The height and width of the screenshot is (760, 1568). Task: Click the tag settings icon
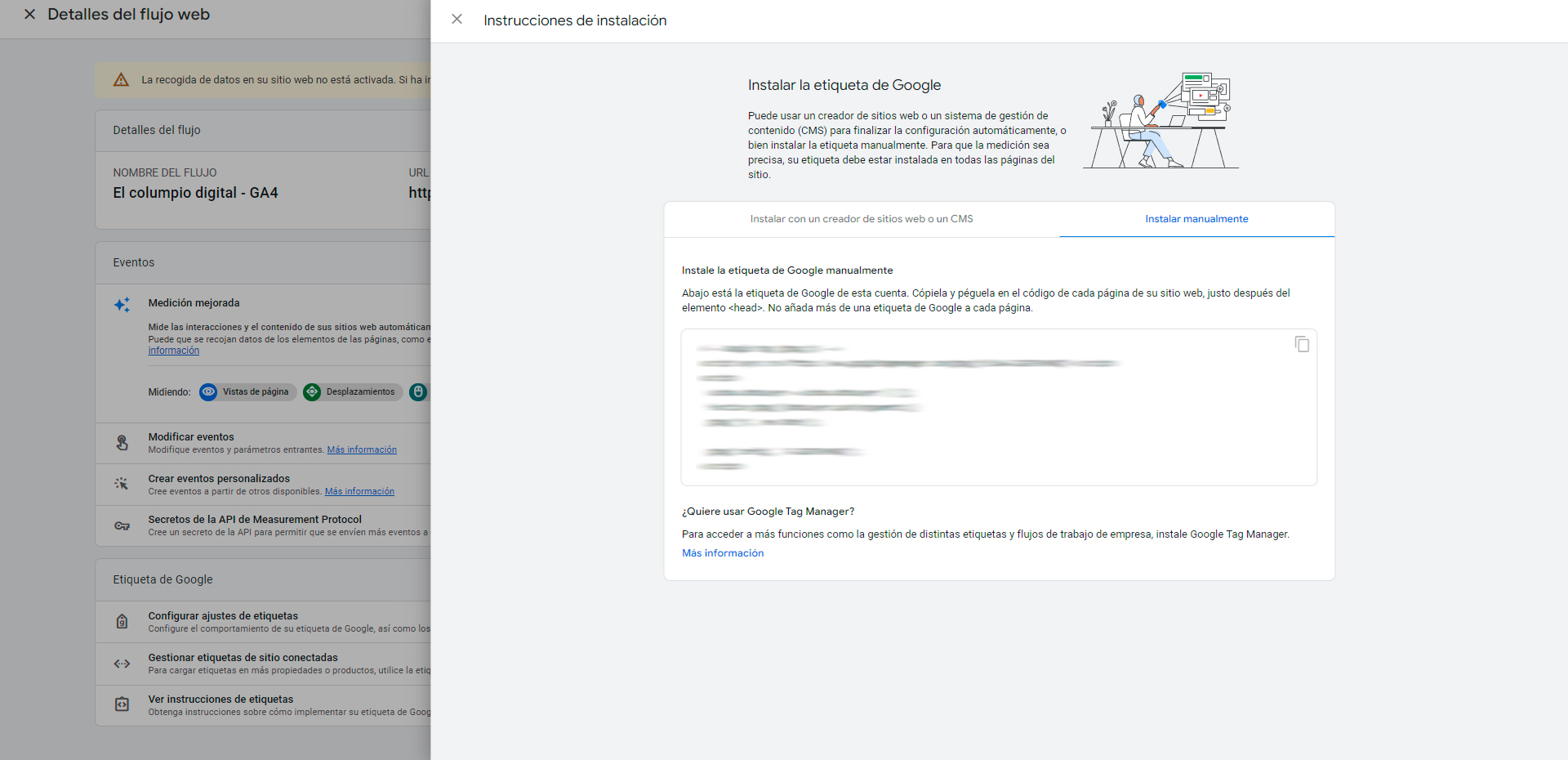(x=122, y=622)
